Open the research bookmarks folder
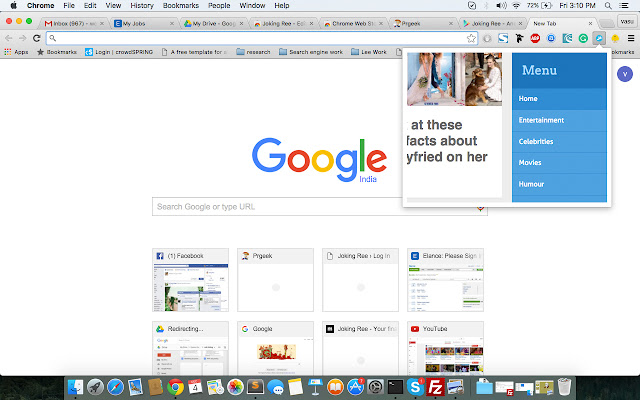Screen dimensions: 640x400 click(253, 52)
